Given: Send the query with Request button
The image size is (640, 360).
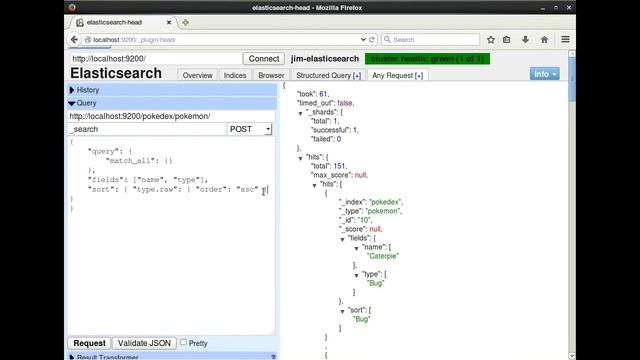Looking at the screenshot, I should tap(89, 343).
